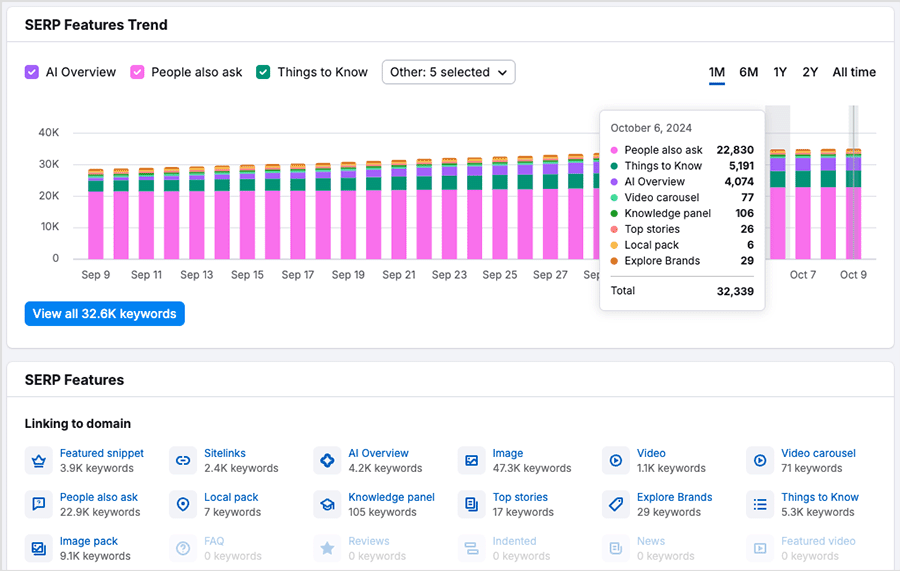Click the FAQ question mark icon
Viewport: 900px width, 571px height.
[183, 549]
